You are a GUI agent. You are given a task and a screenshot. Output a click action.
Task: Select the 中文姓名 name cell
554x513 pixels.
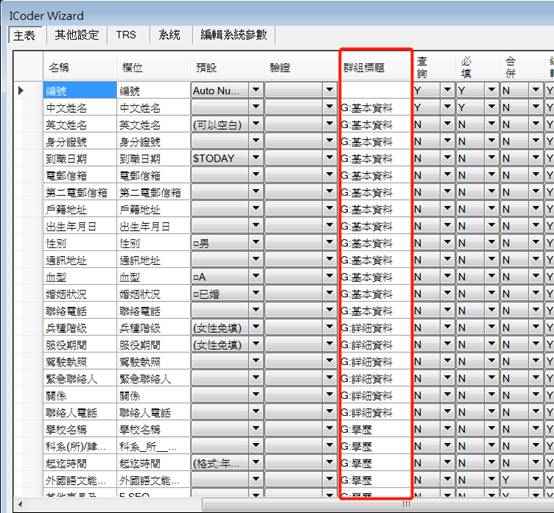pos(80,107)
